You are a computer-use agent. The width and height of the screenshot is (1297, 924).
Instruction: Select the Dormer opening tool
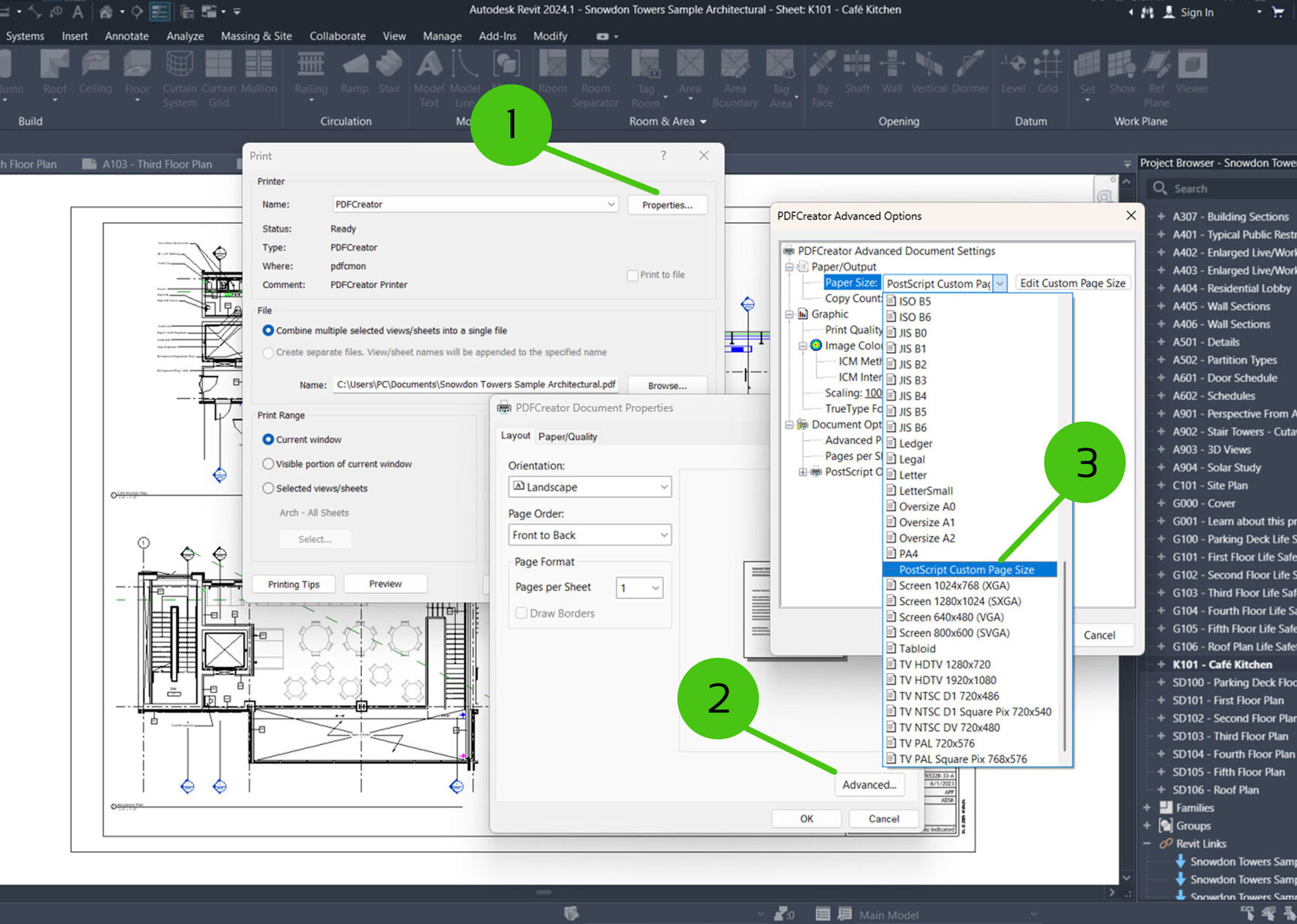(x=970, y=73)
